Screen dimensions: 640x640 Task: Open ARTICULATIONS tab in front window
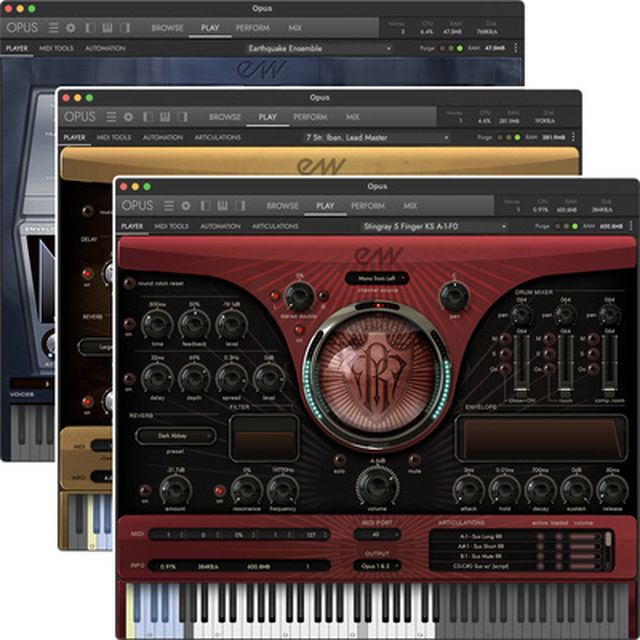275,226
